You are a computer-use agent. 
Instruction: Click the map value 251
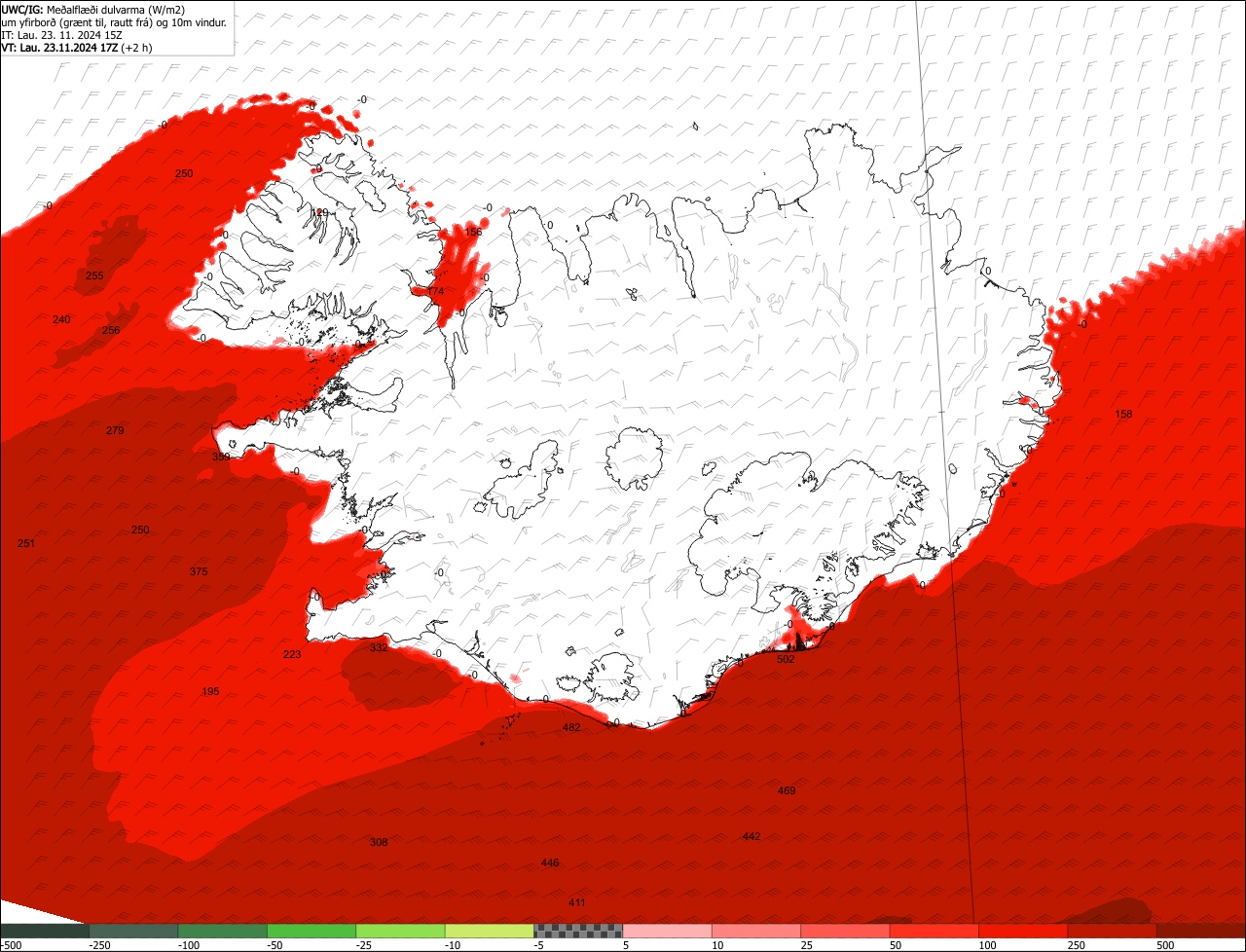pos(26,542)
